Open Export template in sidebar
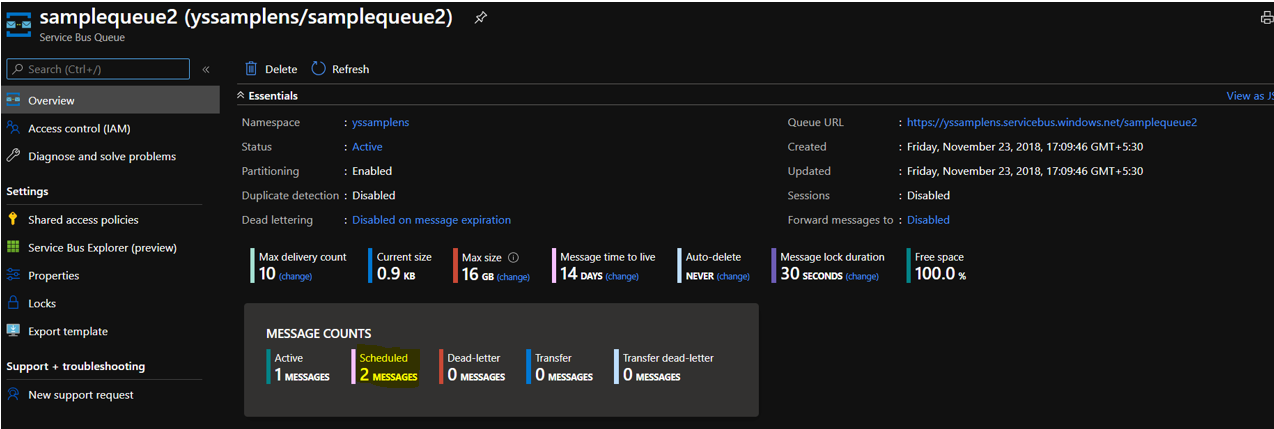 (67, 332)
